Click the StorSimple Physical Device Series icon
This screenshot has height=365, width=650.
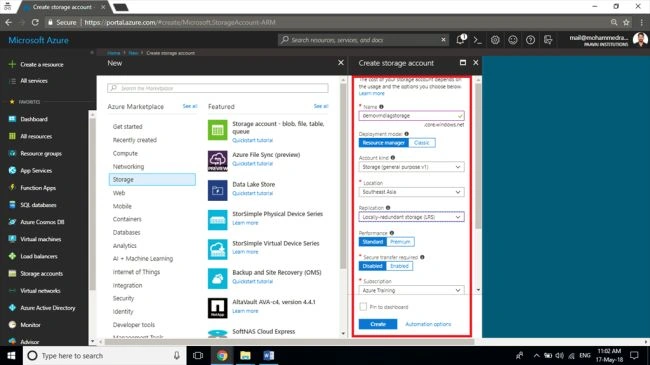click(x=218, y=220)
